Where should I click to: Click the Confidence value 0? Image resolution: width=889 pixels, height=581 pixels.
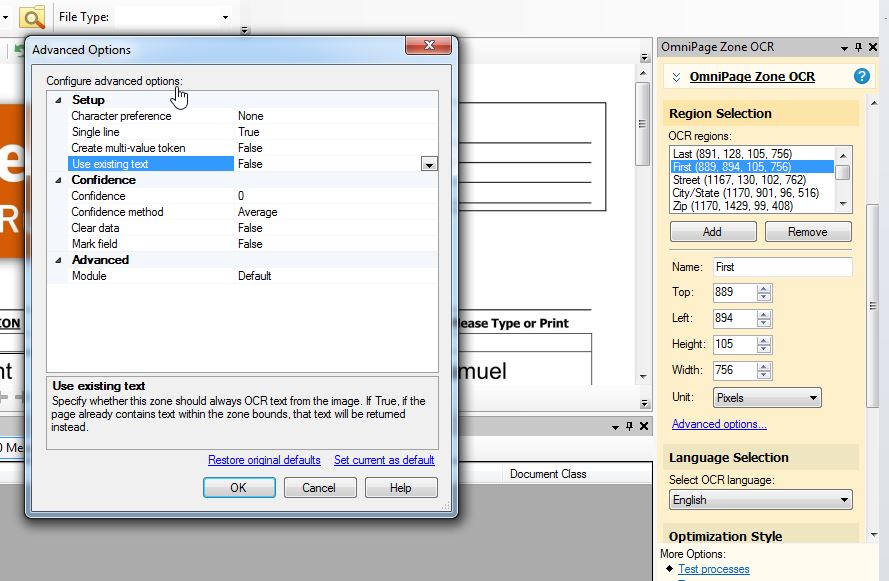tap(241, 196)
